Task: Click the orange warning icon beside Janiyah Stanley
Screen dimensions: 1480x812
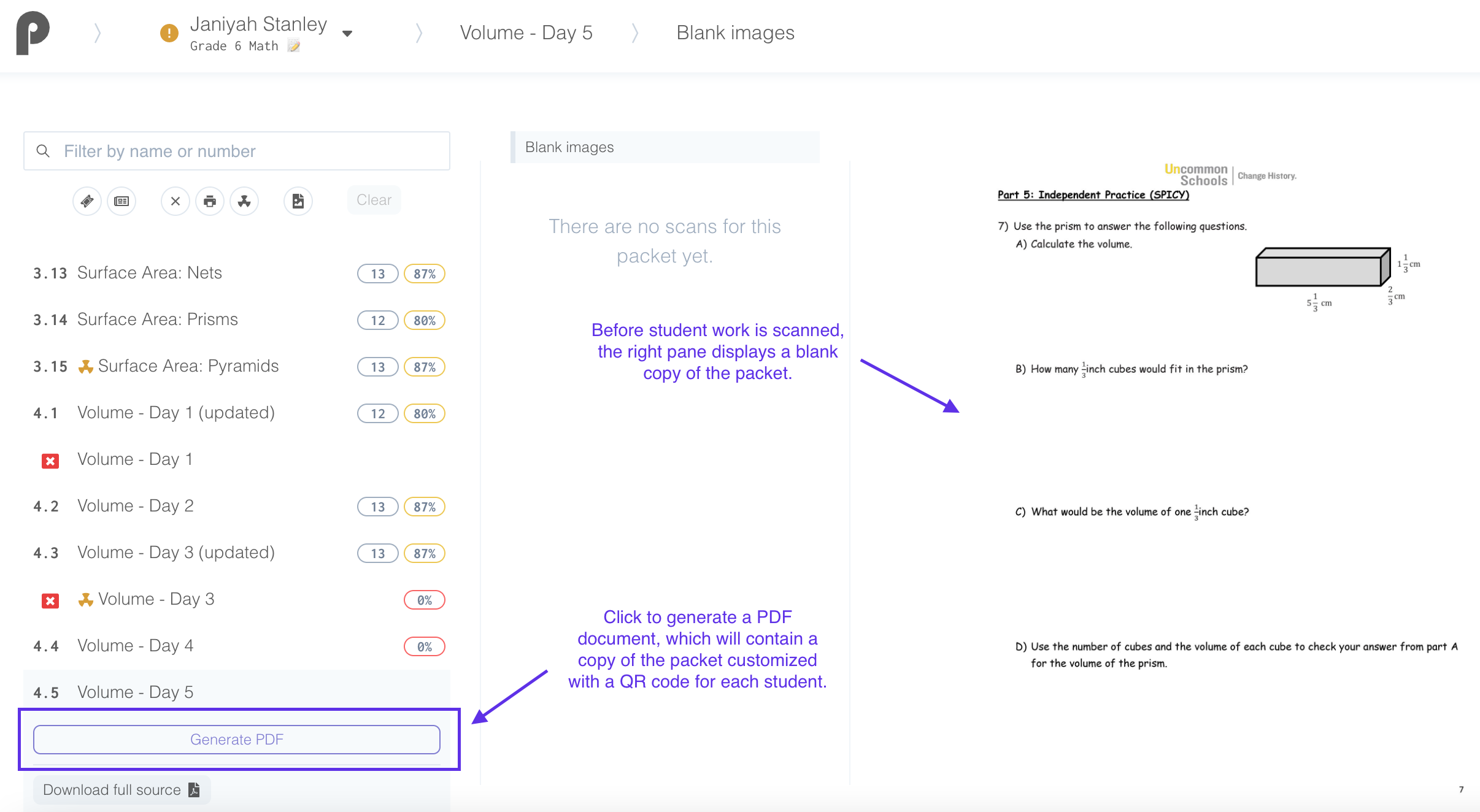Action: click(x=169, y=33)
